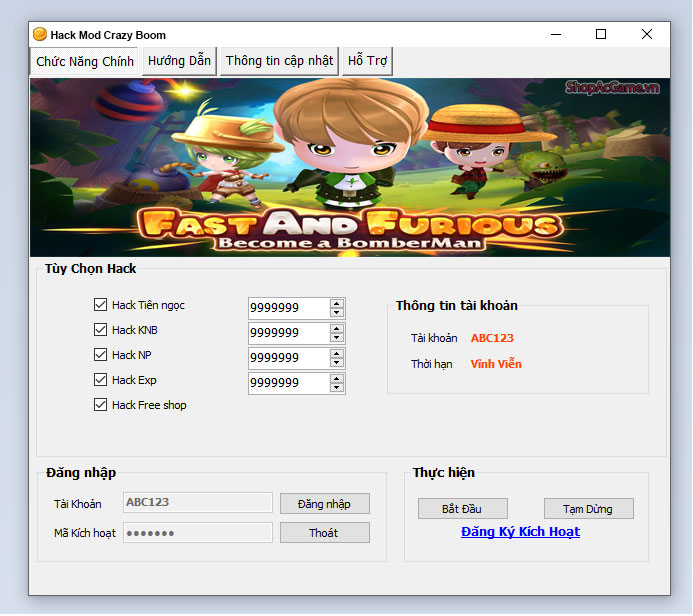693x616 pixels.
Task: Click the Thoát button
Action: [x=324, y=533]
